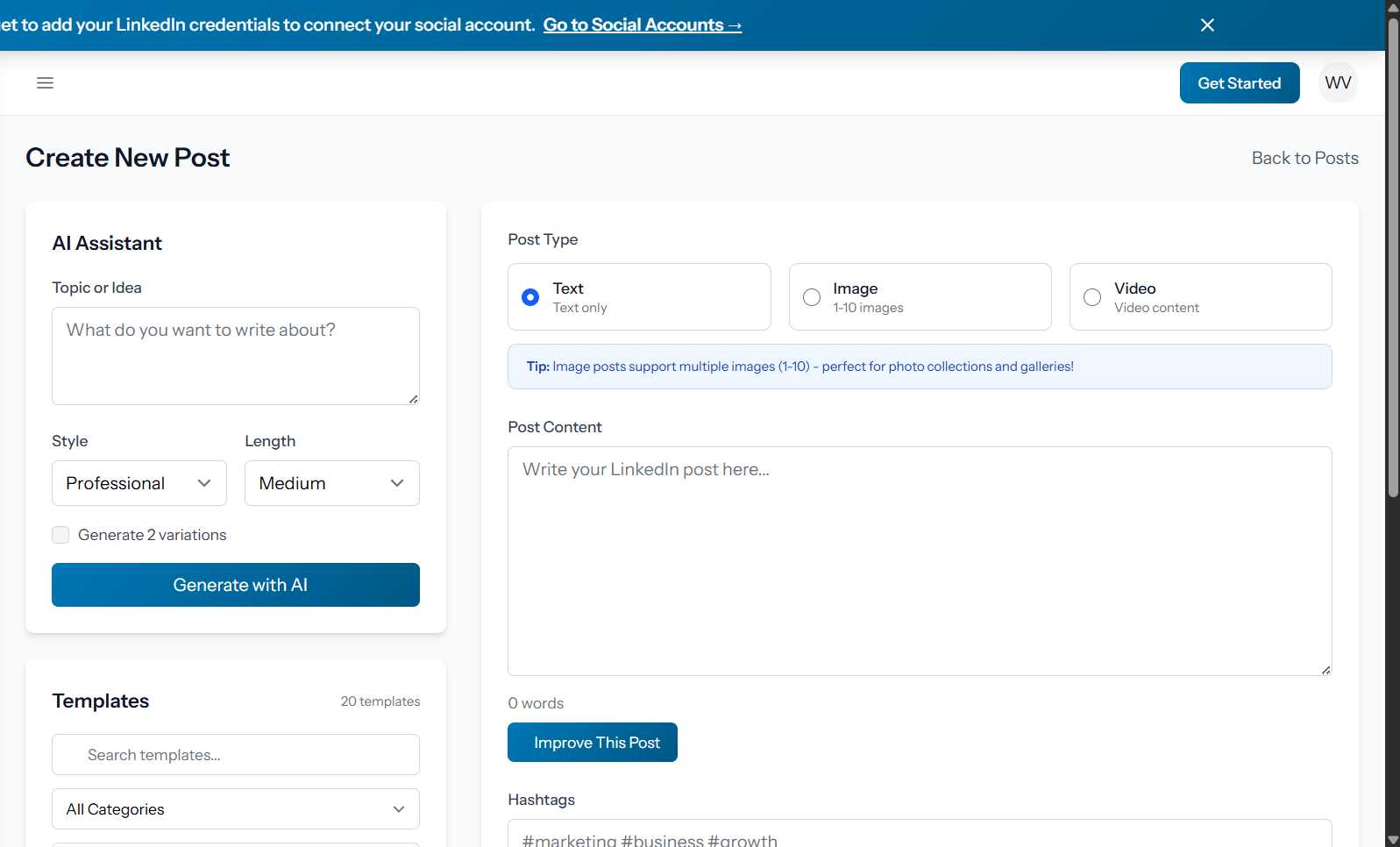Go back via Back to Posts link
1400x847 pixels.
(1304, 158)
